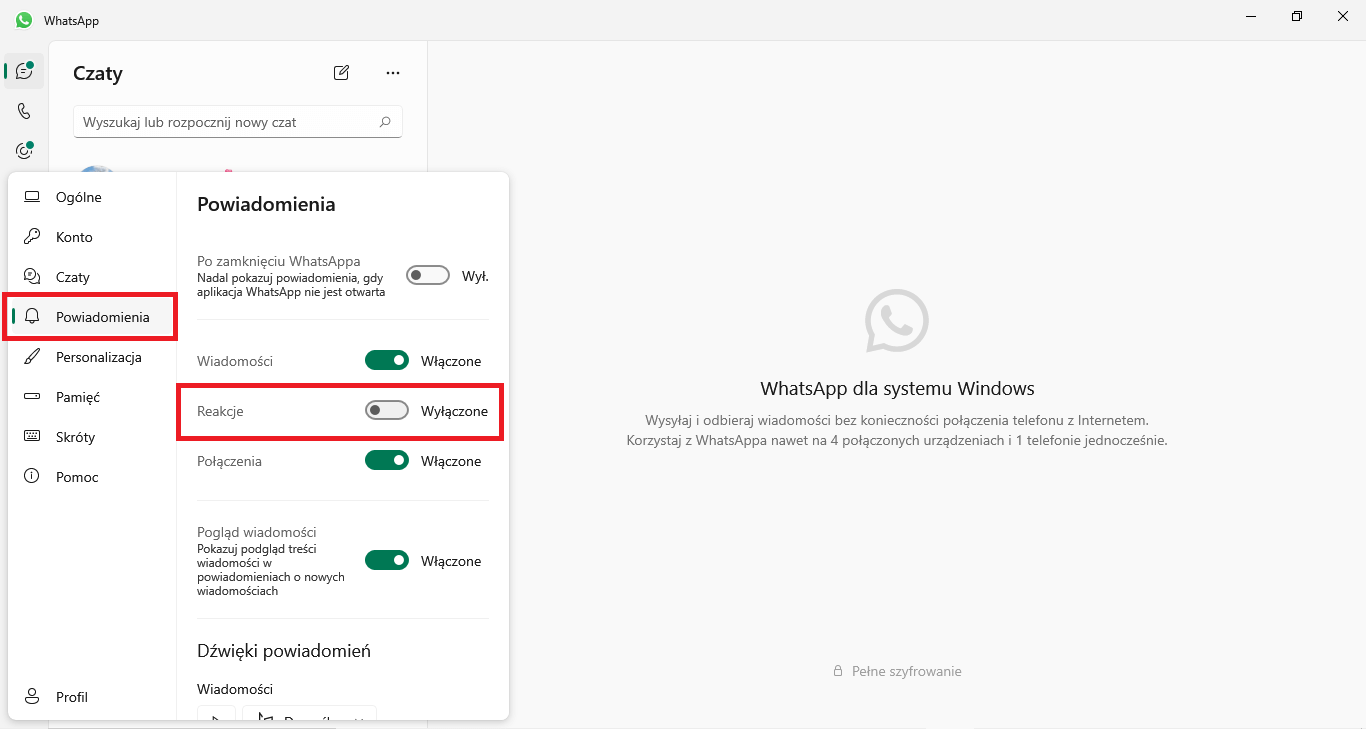Restore down the WhatsApp window
The height and width of the screenshot is (729, 1366).
[x=1297, y=17]
